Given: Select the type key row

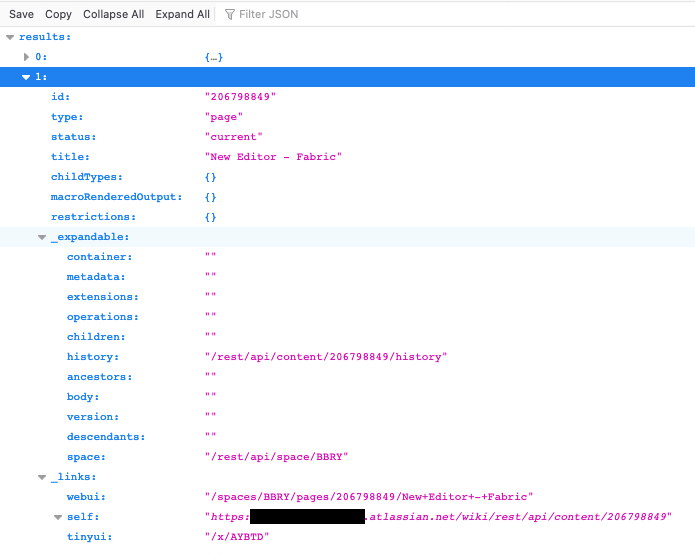Looking at the screenshot, I should 67,117.
